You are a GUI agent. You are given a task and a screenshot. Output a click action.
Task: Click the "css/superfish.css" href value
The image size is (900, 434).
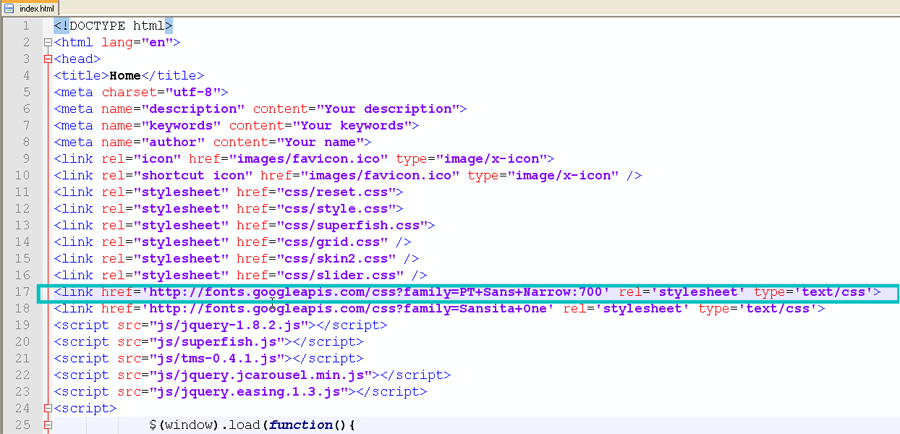(352, 226)
